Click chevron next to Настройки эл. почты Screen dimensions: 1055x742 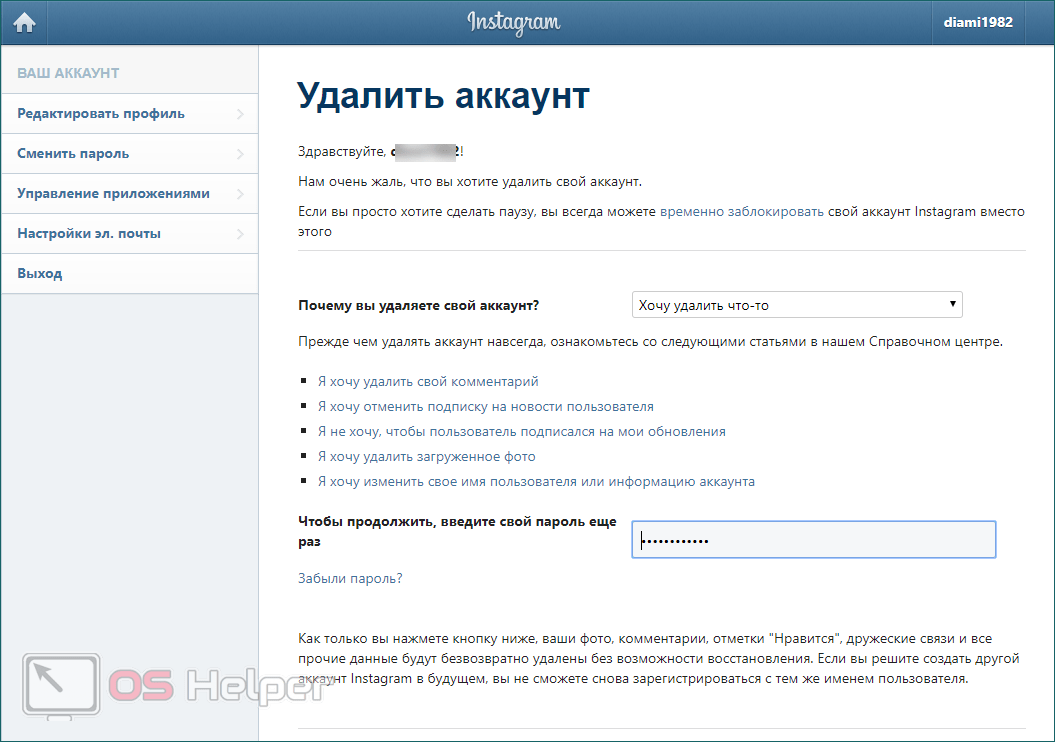[x=240, y=234]
